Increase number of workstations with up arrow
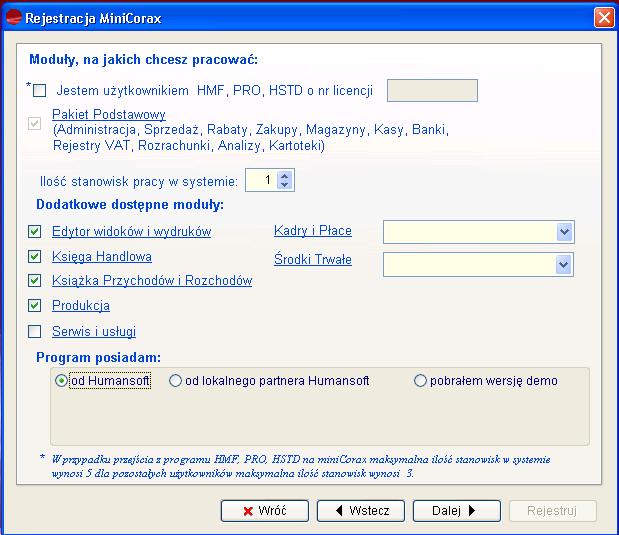This screenshot has width=619, height=535. [x=285, y=175]
